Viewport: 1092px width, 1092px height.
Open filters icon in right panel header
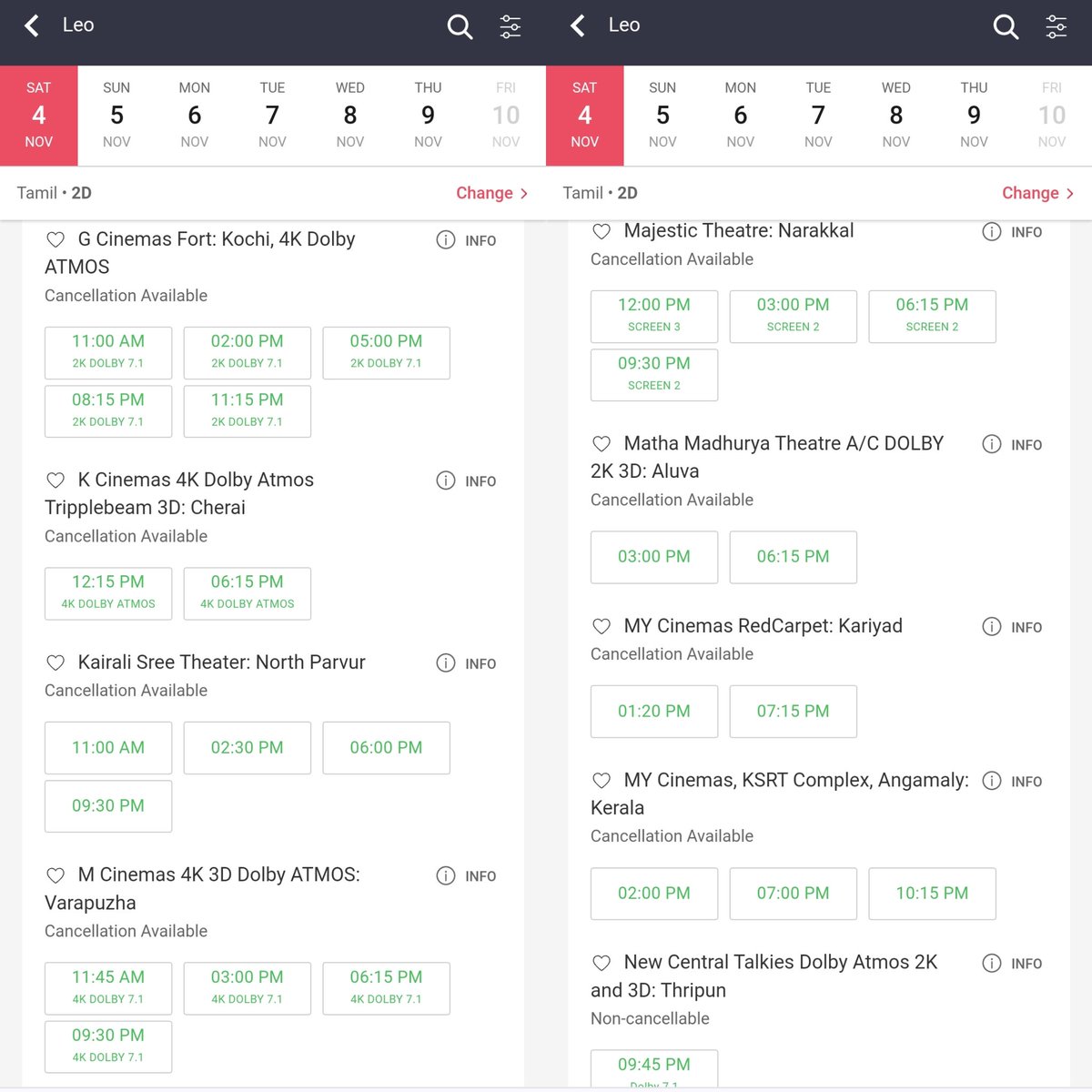[x=1057, y=26]
